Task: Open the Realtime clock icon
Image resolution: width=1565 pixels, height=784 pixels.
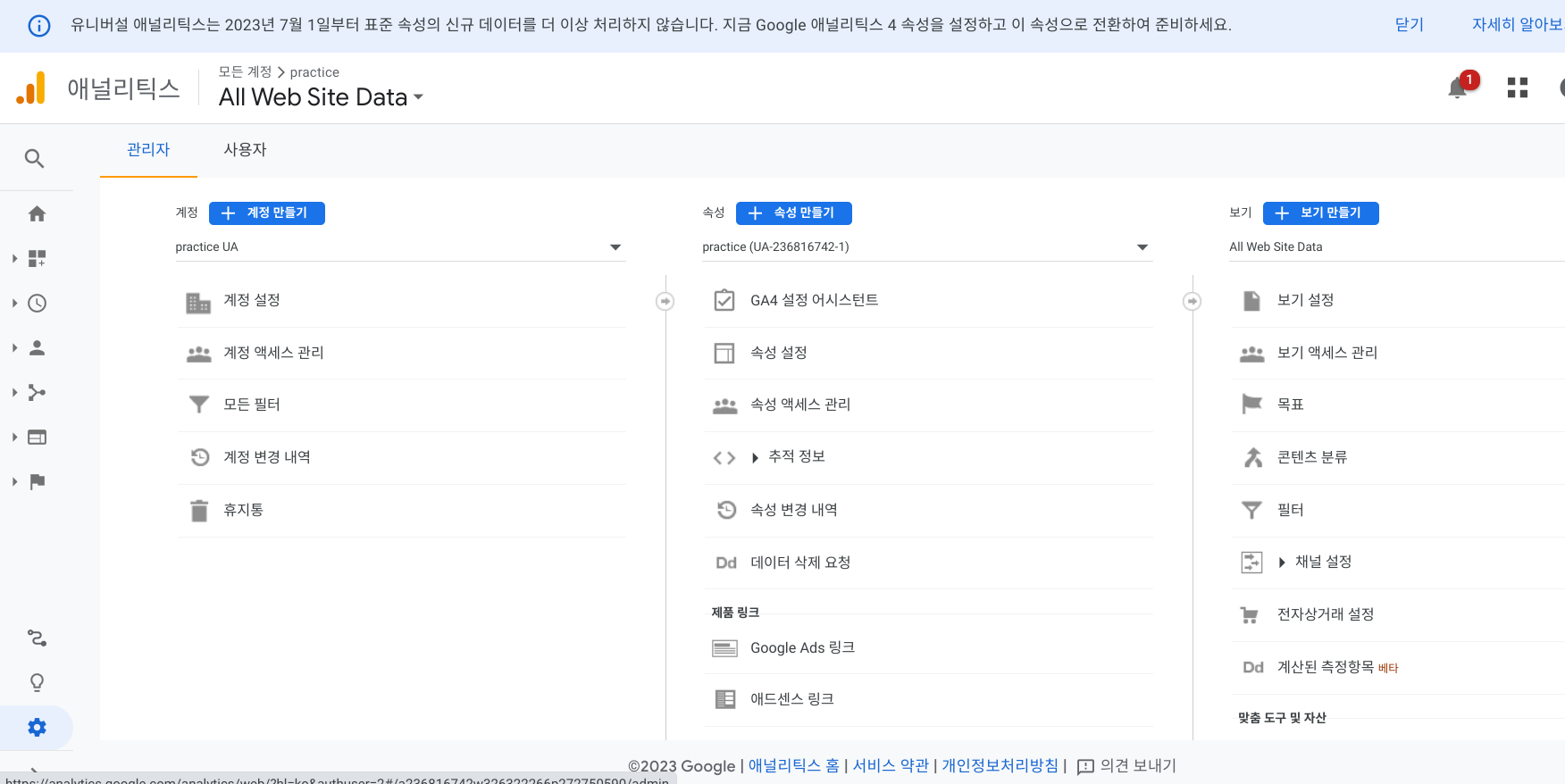Action: [x=37, y=303]
